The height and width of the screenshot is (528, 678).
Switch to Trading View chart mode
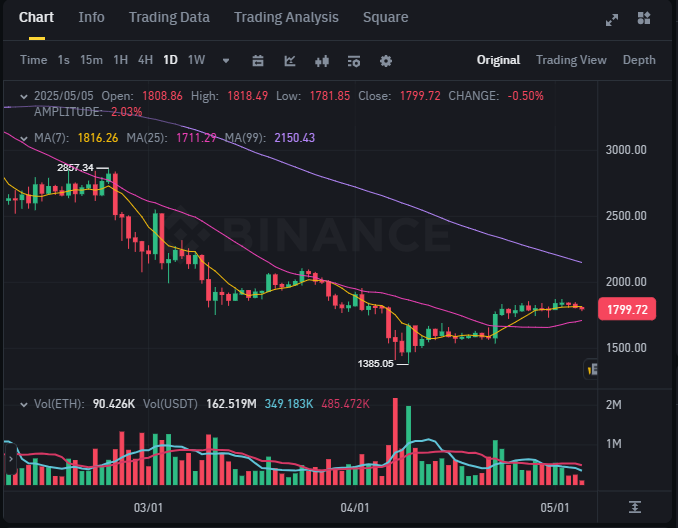pos(571,60)
